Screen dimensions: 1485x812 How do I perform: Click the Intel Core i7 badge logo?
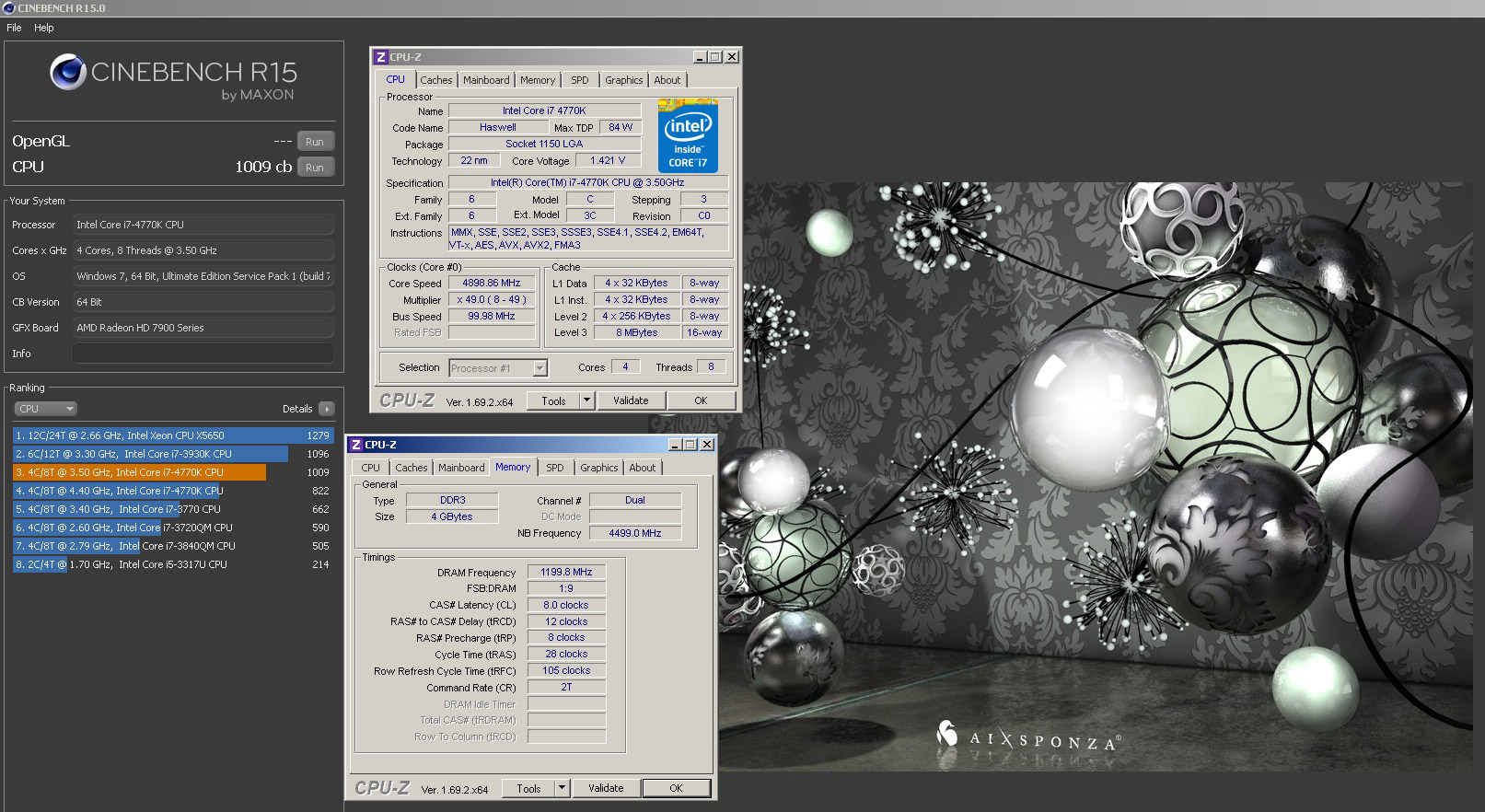[x=688, y=136]
